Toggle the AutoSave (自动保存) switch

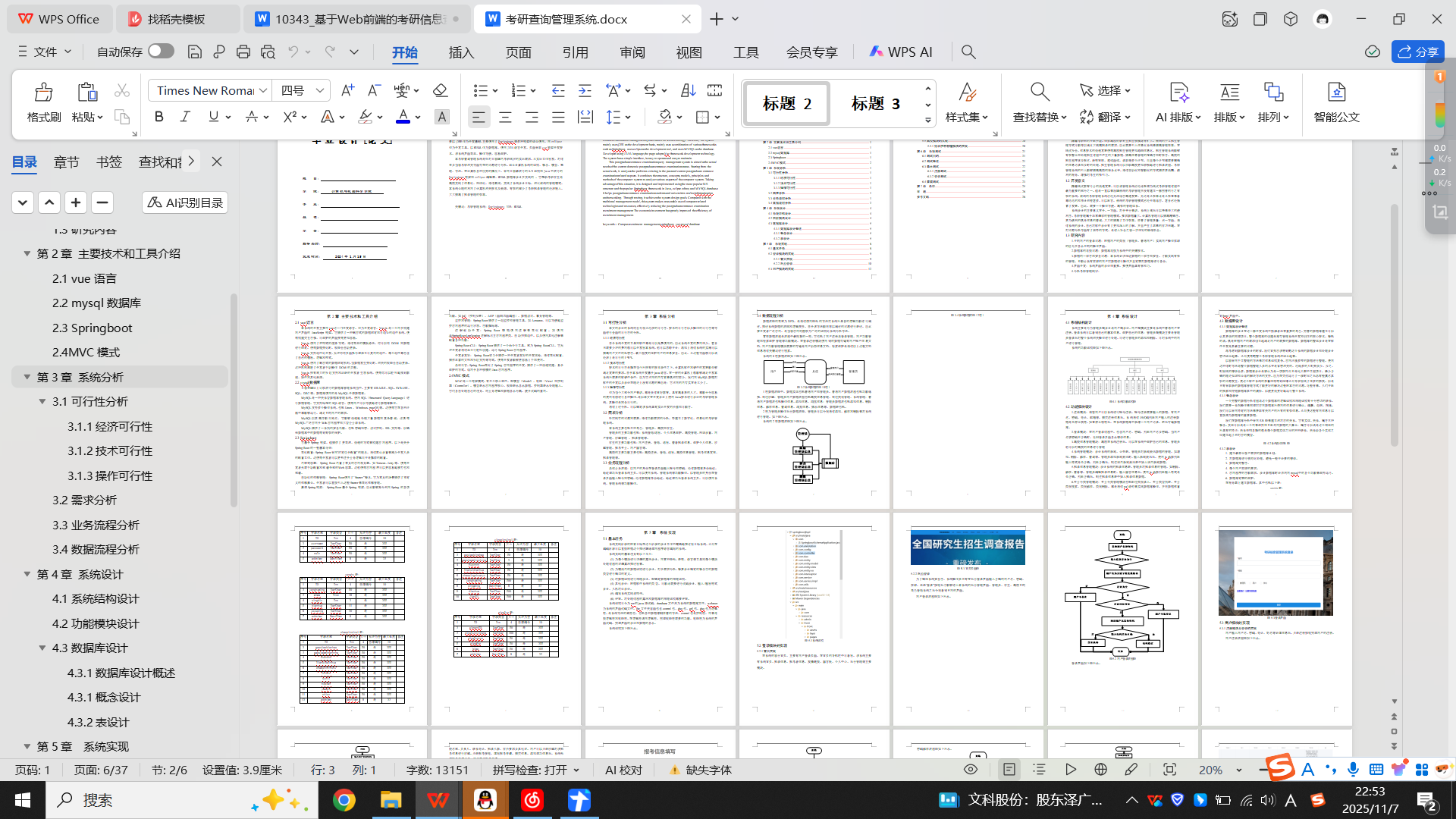(x=161, y=51)
